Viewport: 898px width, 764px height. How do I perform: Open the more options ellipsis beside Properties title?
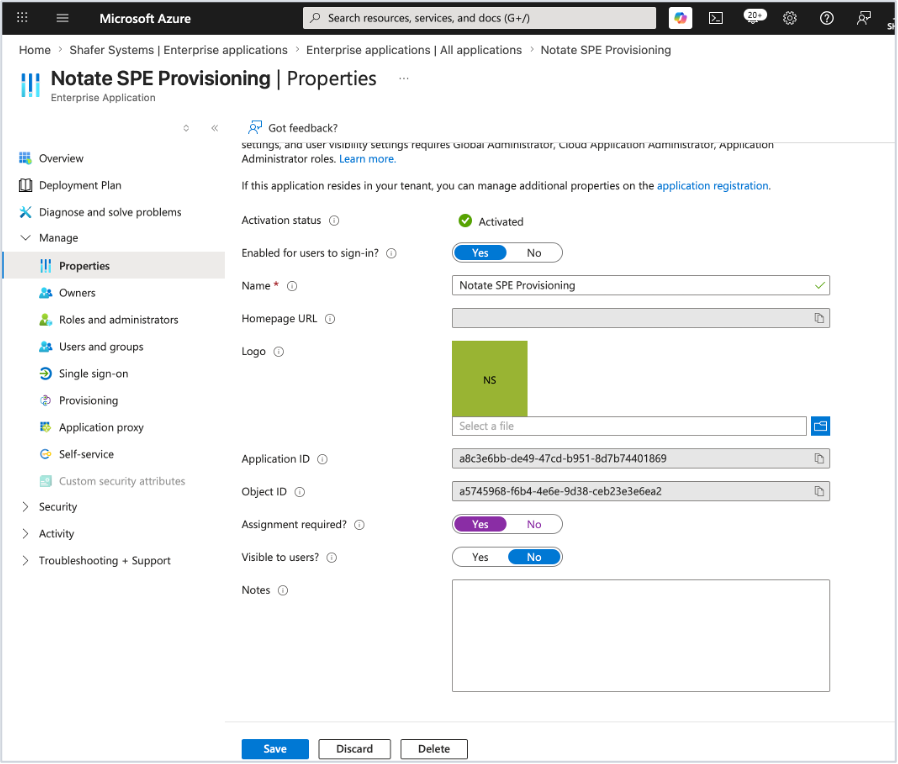[404, 78]
